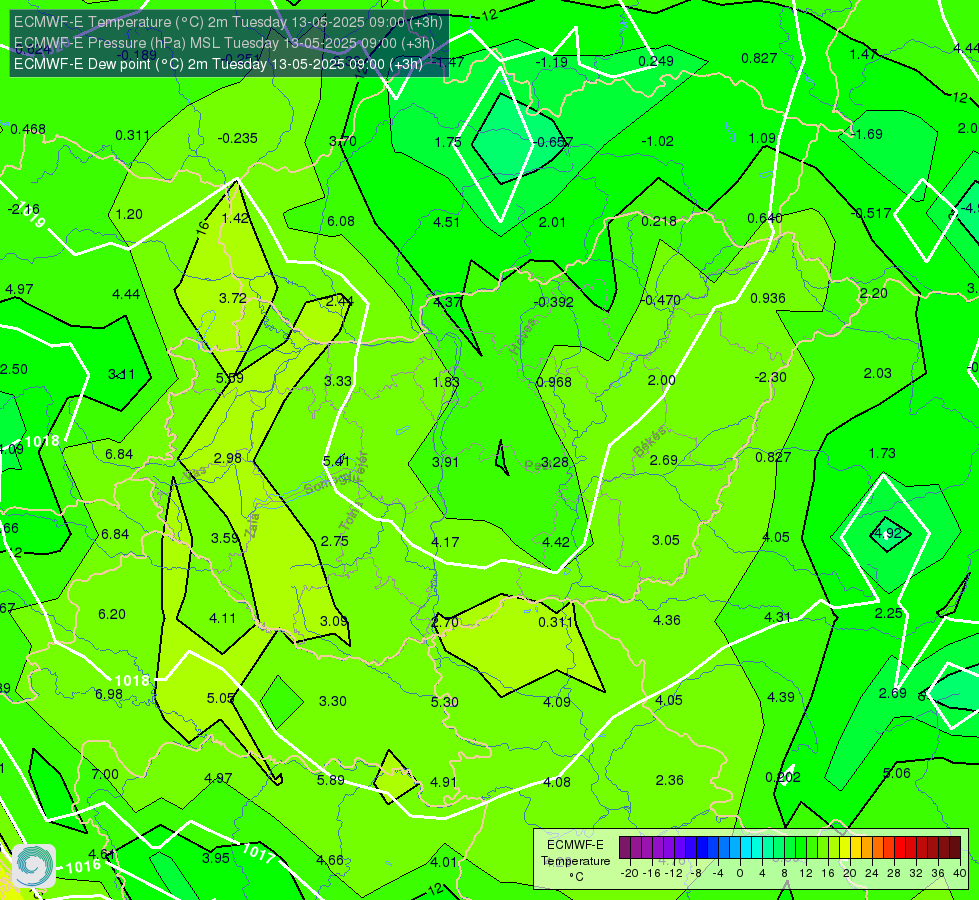This screenshot has width=979, height=900.
Task: Click the dew point value 2.98
Action: pos(227,458)
